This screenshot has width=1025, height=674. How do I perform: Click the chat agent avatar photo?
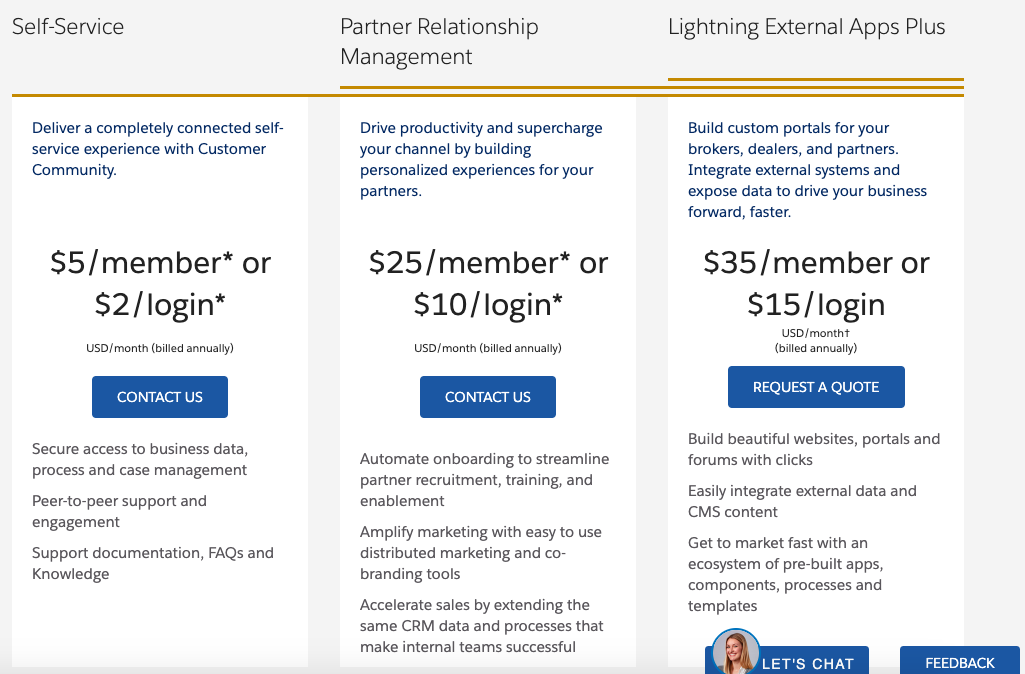click(735, 652)
